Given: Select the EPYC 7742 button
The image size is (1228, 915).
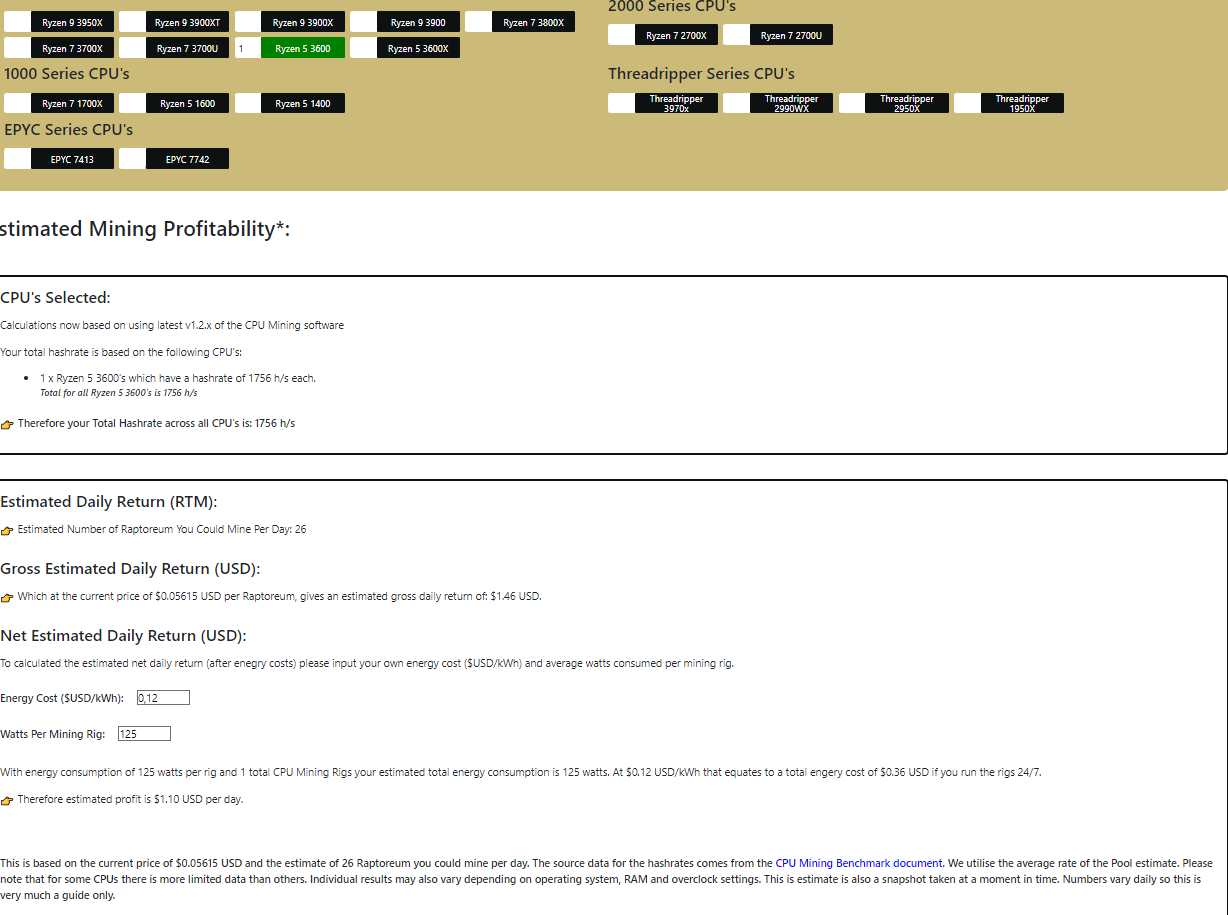Looking at the screenshot, I should pyautogui.click(x=187, y=159).
